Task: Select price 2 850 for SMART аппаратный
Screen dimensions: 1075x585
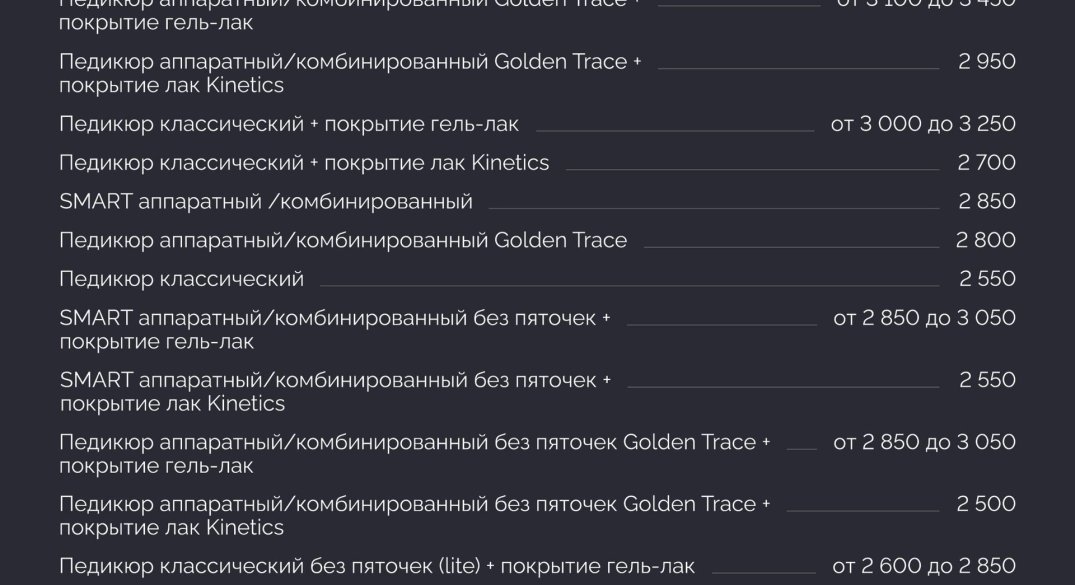Action: point(987,202)
